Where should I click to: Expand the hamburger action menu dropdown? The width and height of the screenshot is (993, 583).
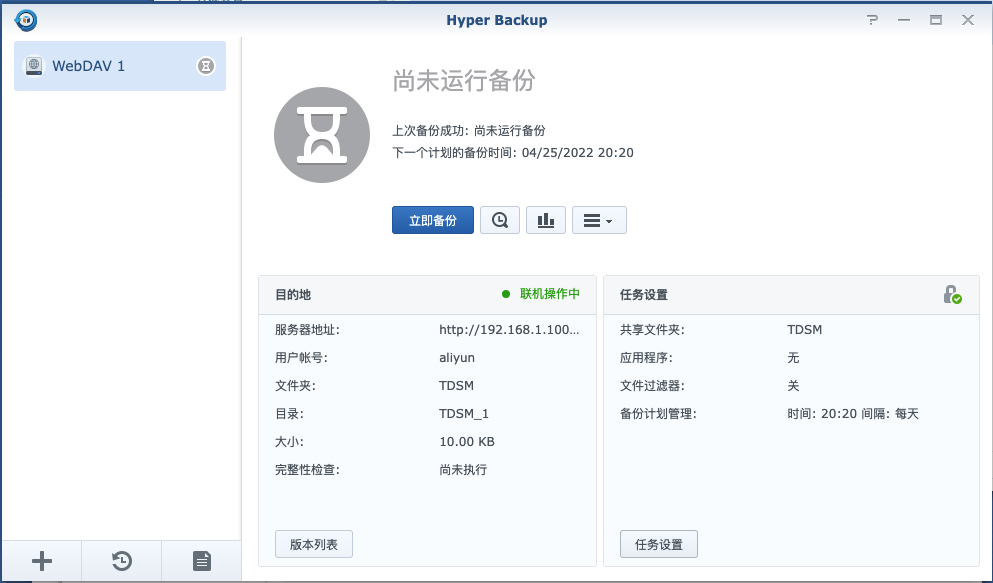pyautogui.click(x=599, y=220)
